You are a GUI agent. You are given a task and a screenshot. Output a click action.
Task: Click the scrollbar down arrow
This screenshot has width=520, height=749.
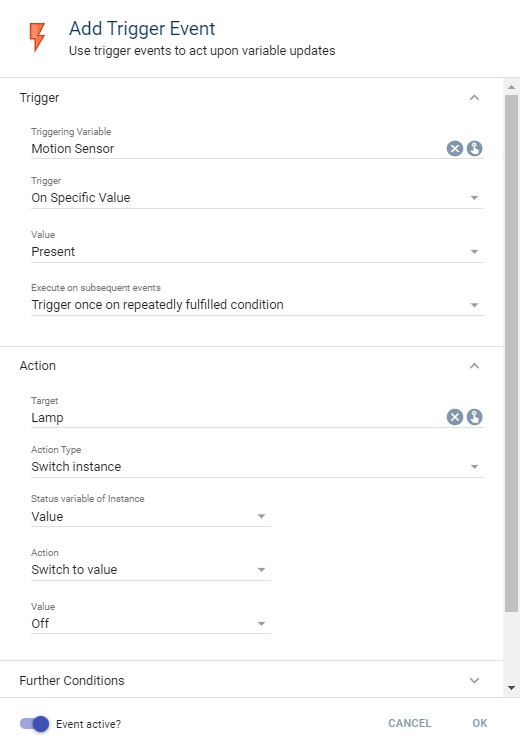click(x=511, y=688)
